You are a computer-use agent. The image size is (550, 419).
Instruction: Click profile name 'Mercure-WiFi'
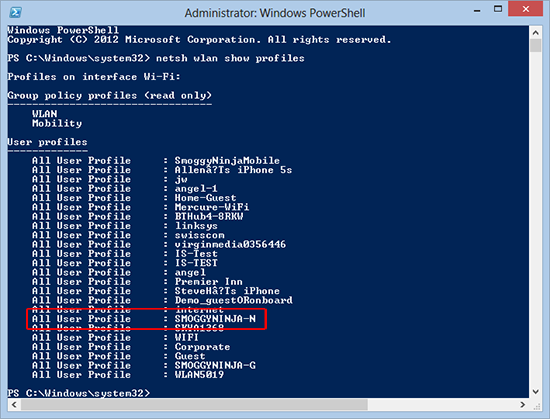tap(212, 207)
